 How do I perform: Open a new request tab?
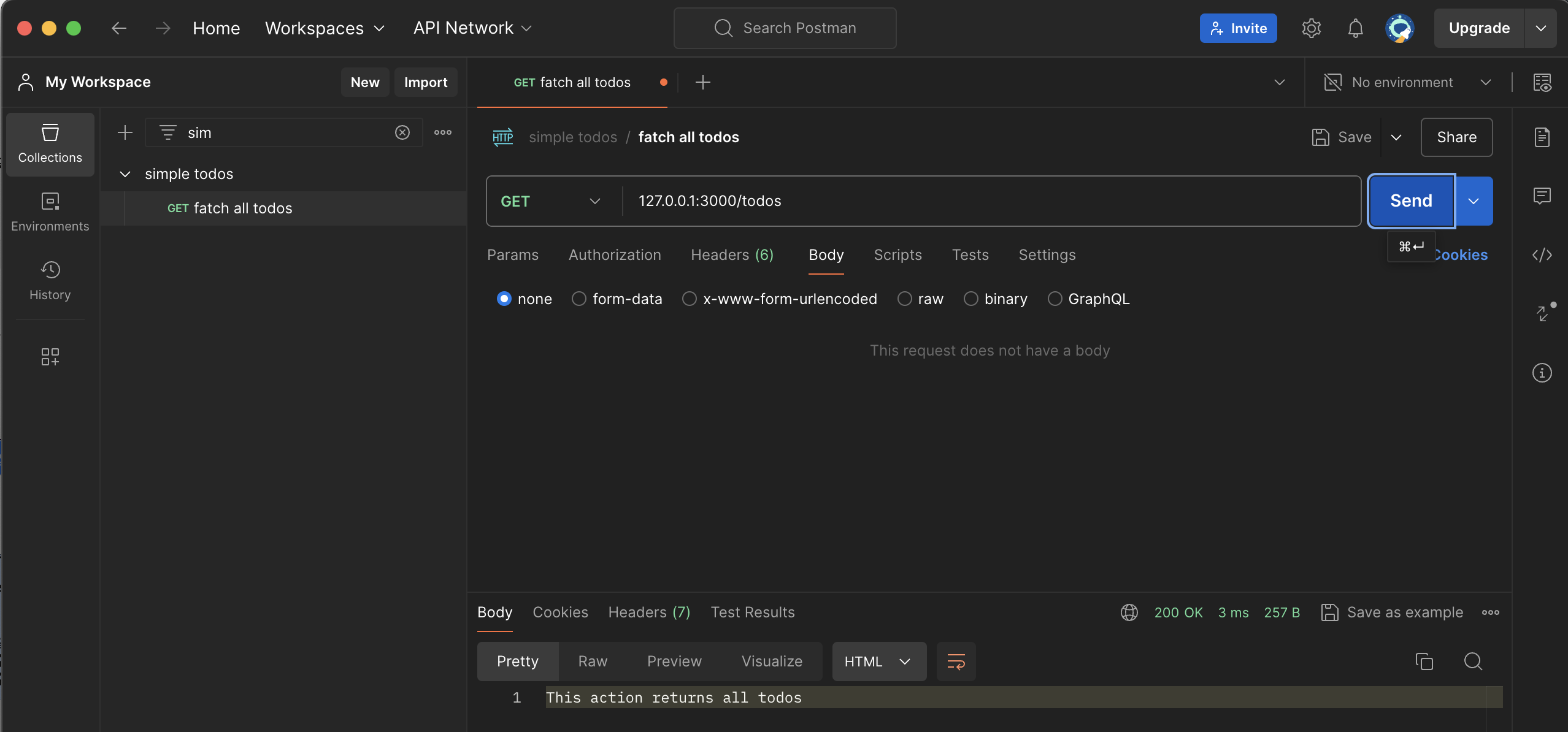703,82
